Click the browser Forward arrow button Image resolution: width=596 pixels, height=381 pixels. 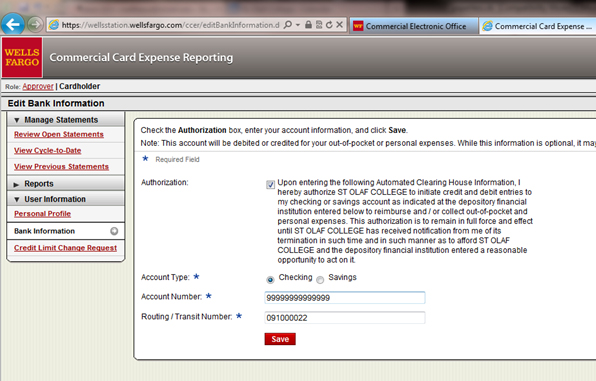coord(35,25)
